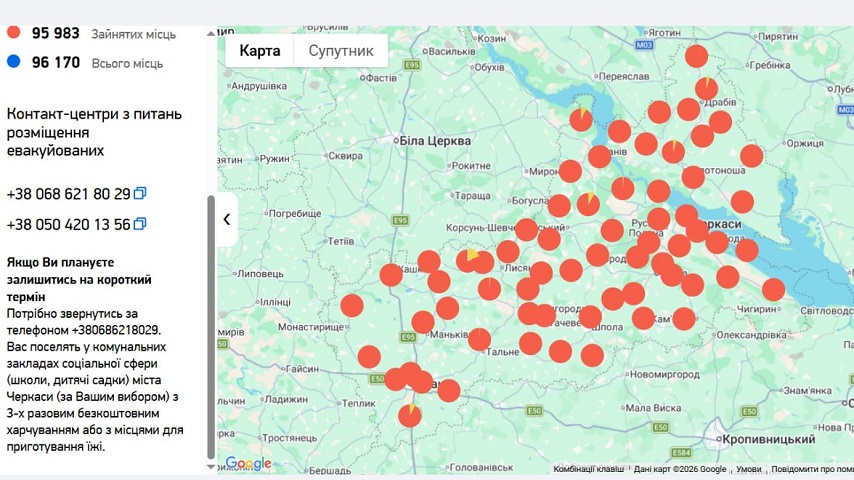Click the Google logo on the map

pos(248,464)
